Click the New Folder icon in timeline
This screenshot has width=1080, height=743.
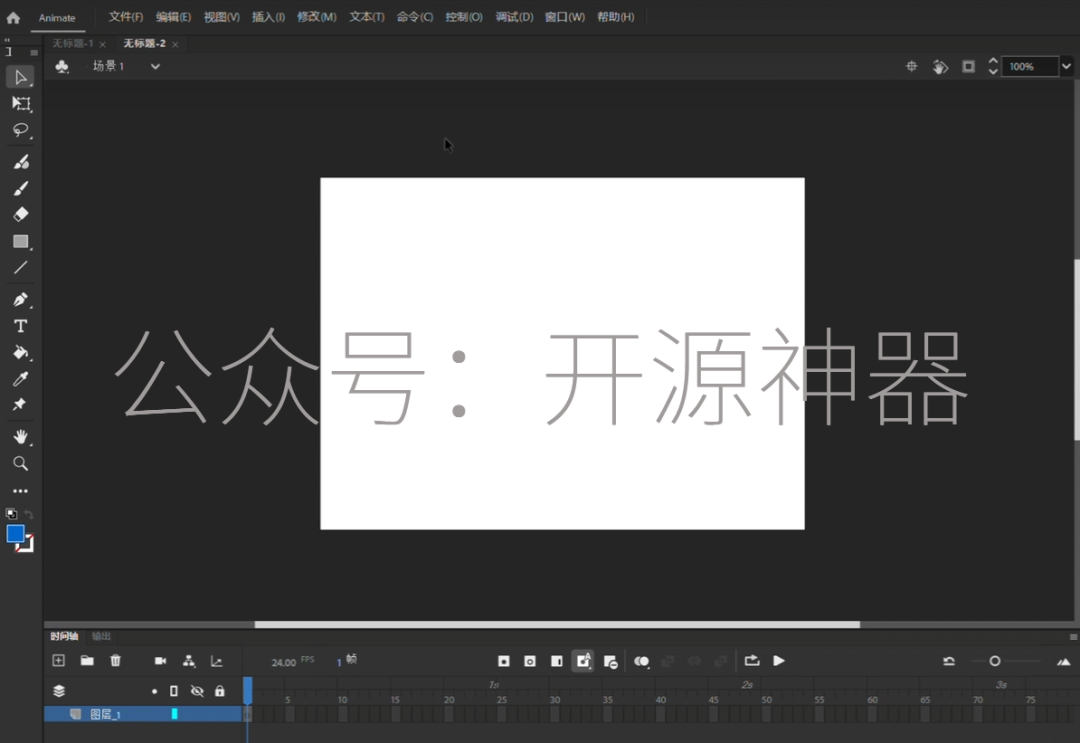pos(87,660)
